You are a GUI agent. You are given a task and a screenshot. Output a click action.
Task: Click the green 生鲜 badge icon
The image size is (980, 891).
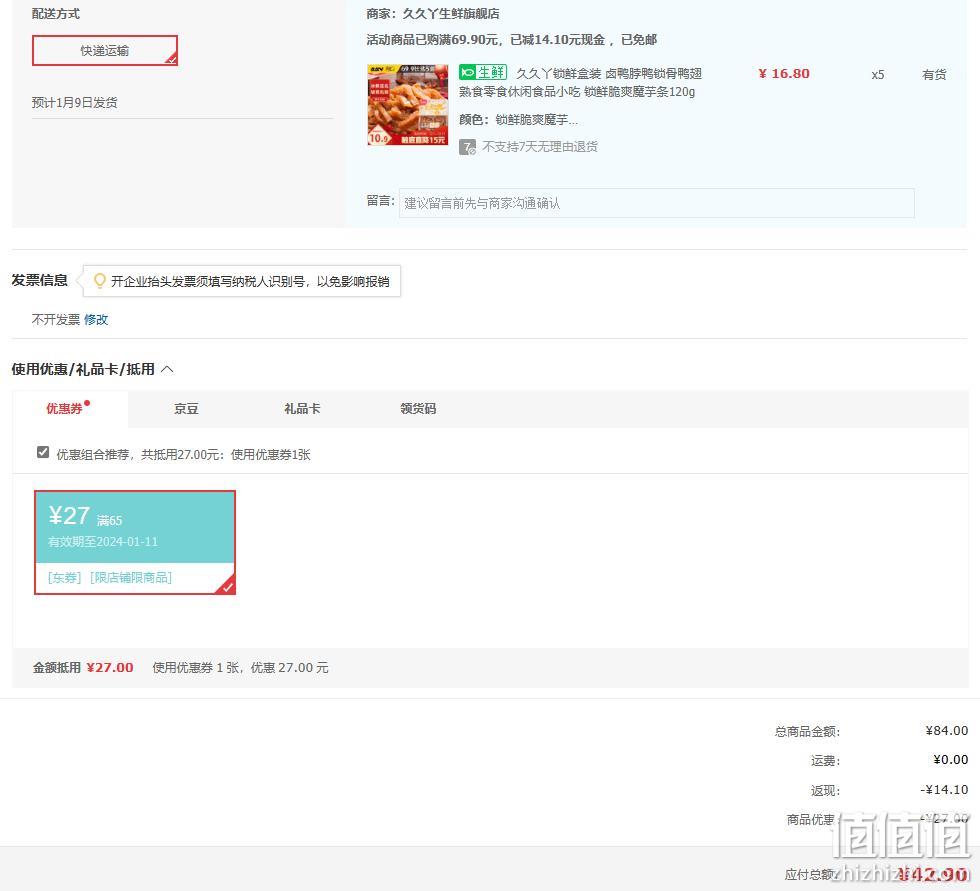pyautogui.click(x=482, y=72)
